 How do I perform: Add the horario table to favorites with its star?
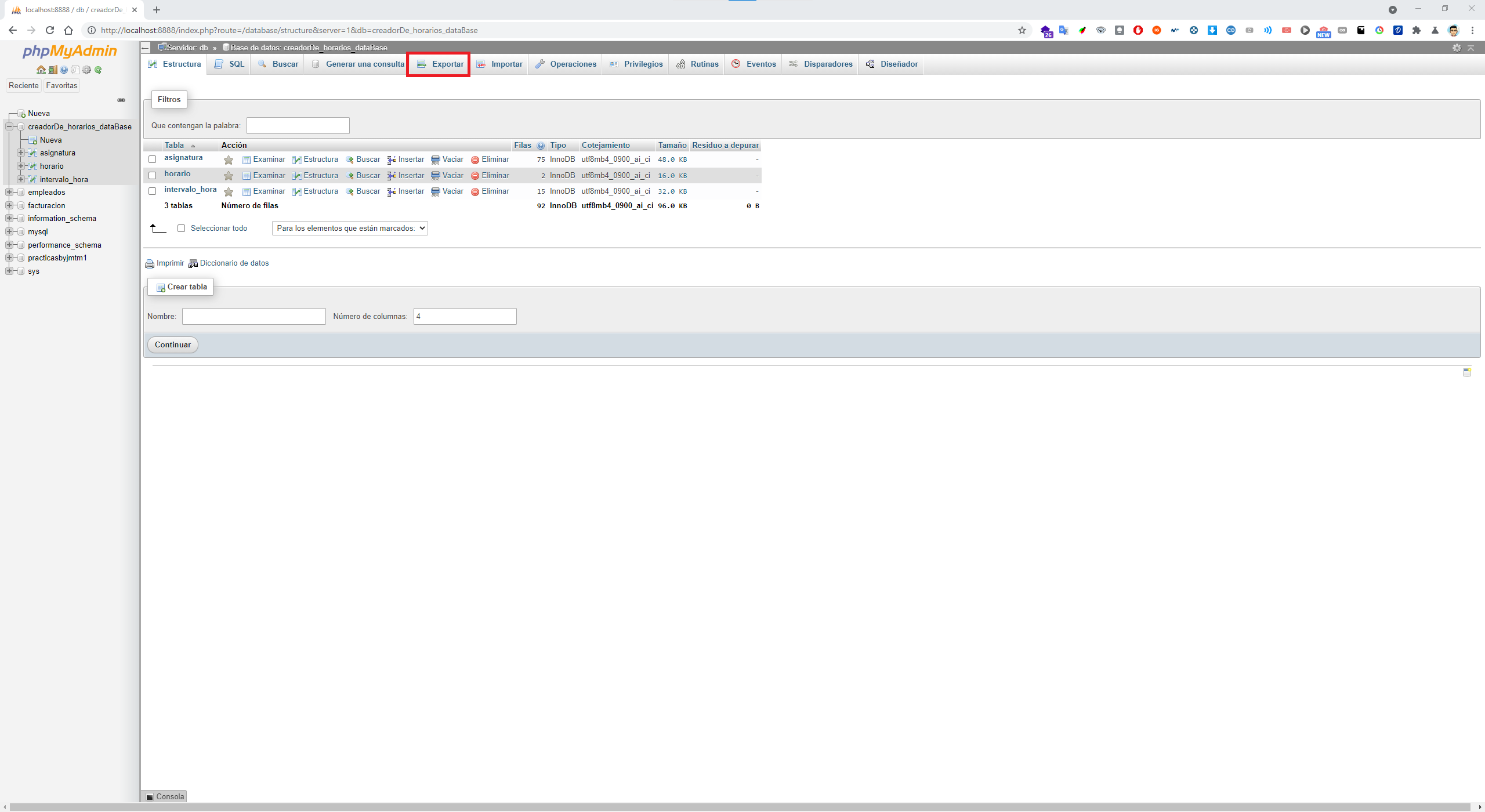(229, 176)
